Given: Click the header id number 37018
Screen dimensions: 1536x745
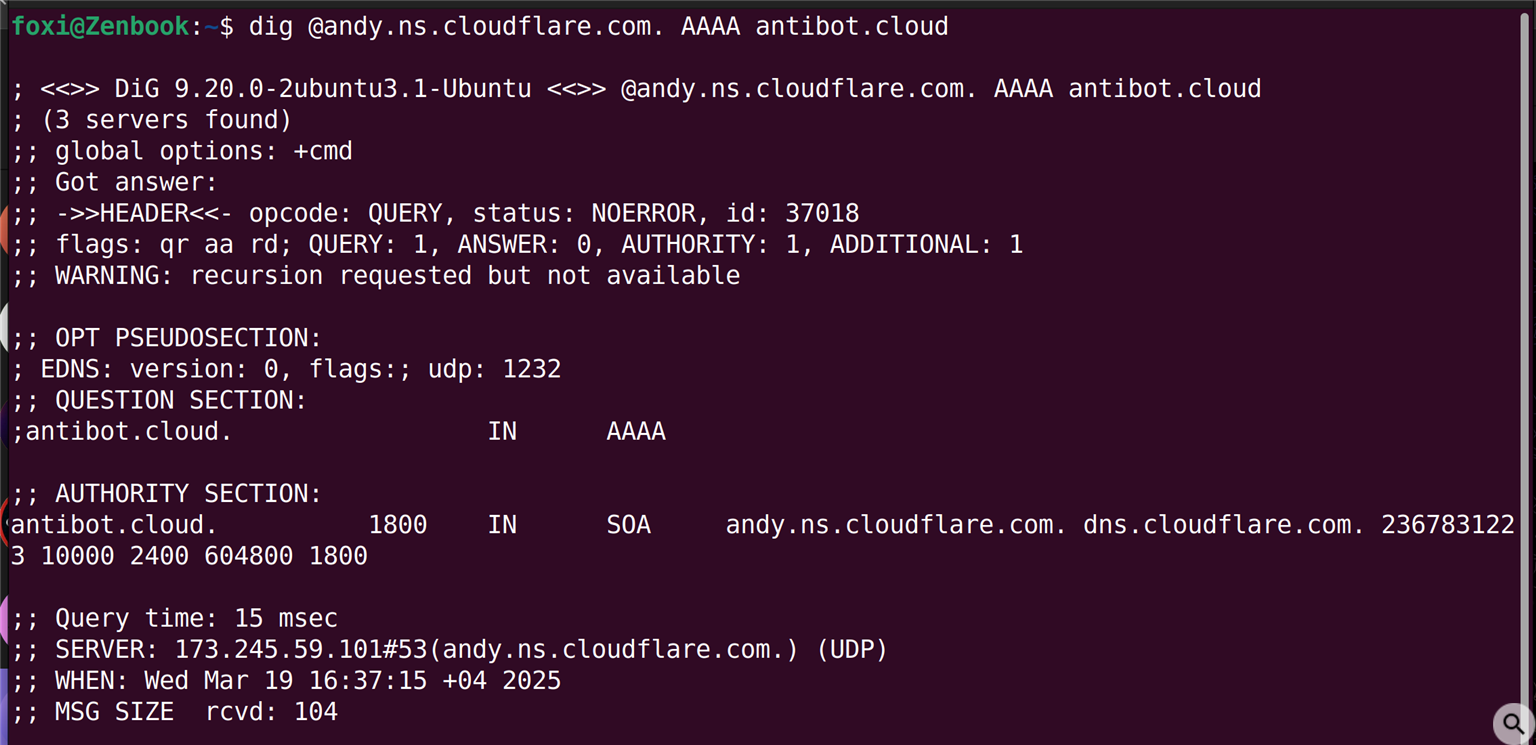Looking at the screenshot, I should click(822, 213).
